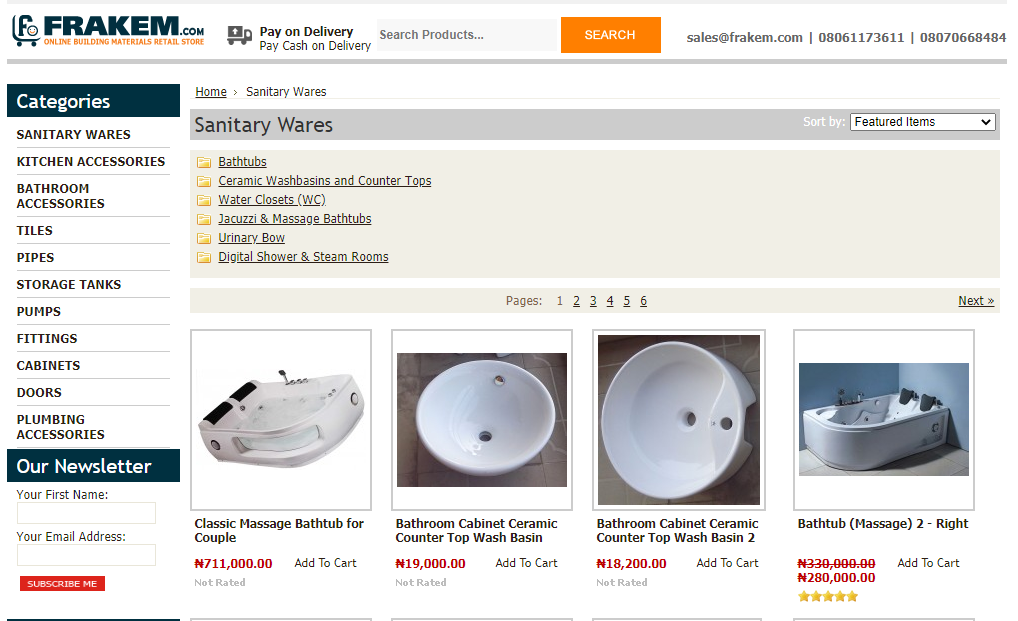The height and width of the screenshot is (621, 1018).
Task: Click the Subscribe Me button
Action: pos(62,584)
